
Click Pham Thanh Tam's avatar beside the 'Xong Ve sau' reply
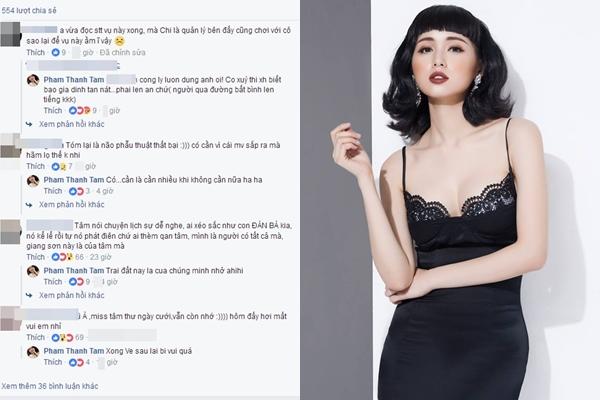coord(33,352)
